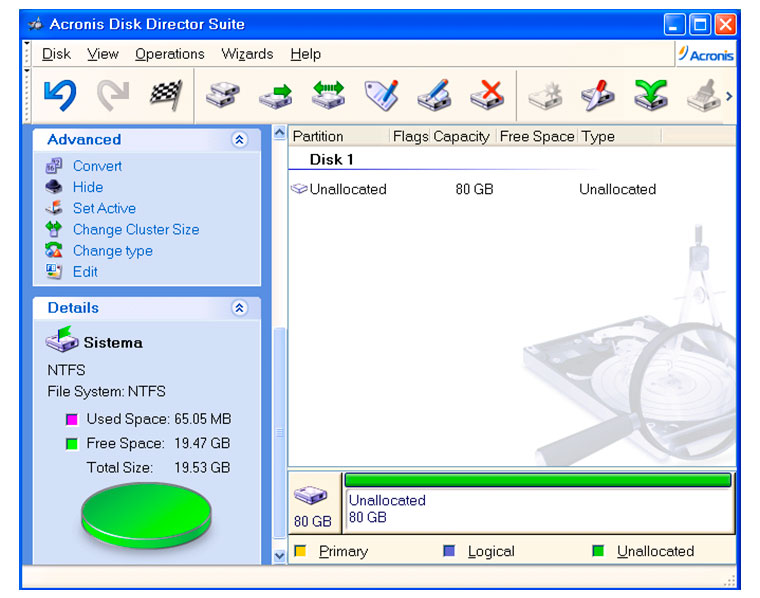Click the Move partition green arrow icon

coord(275,95)
